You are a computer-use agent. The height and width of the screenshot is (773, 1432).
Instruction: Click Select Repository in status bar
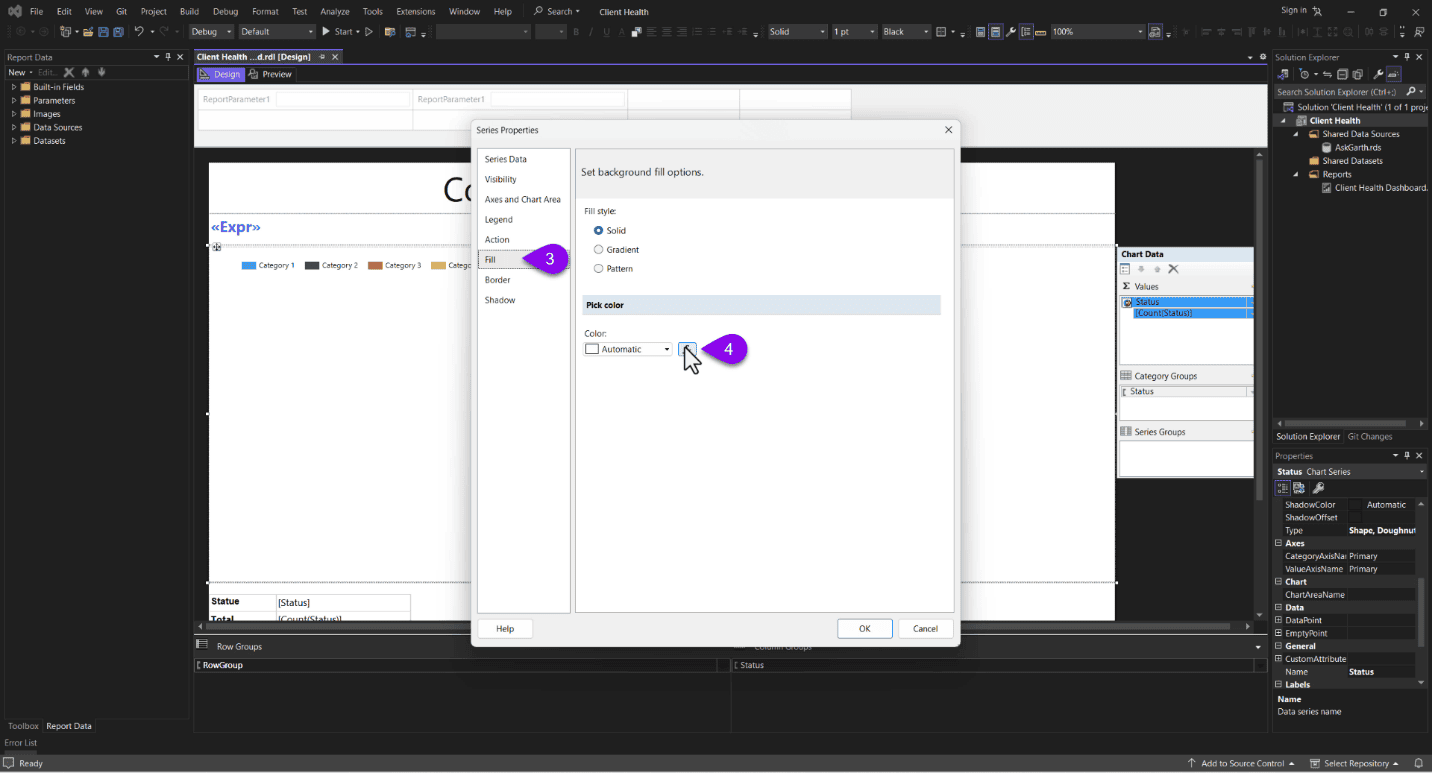(1356, 764)
